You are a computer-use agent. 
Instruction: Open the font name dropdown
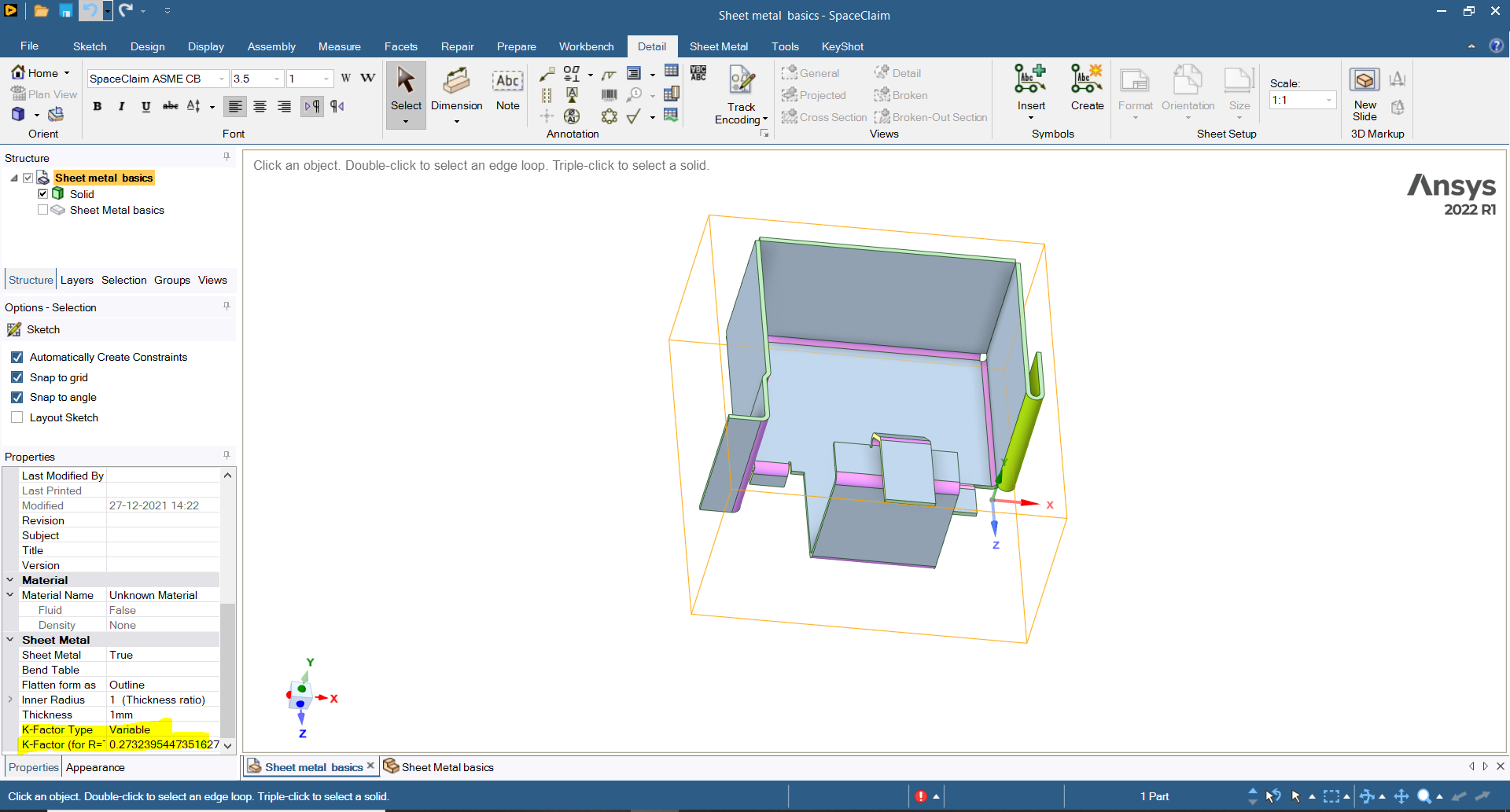coord(222,79)
